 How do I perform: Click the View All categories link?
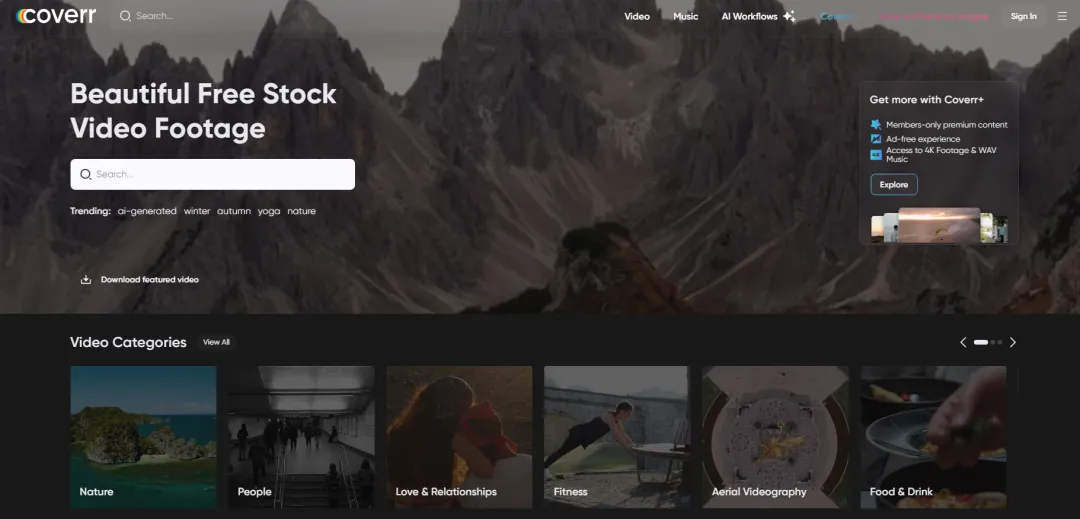(x=216, y=342)
